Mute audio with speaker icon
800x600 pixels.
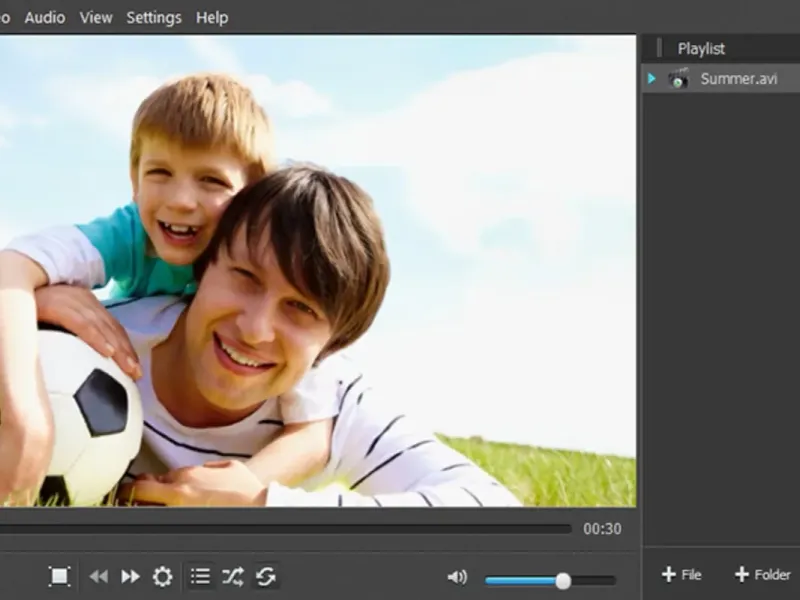tap(456, 577)
